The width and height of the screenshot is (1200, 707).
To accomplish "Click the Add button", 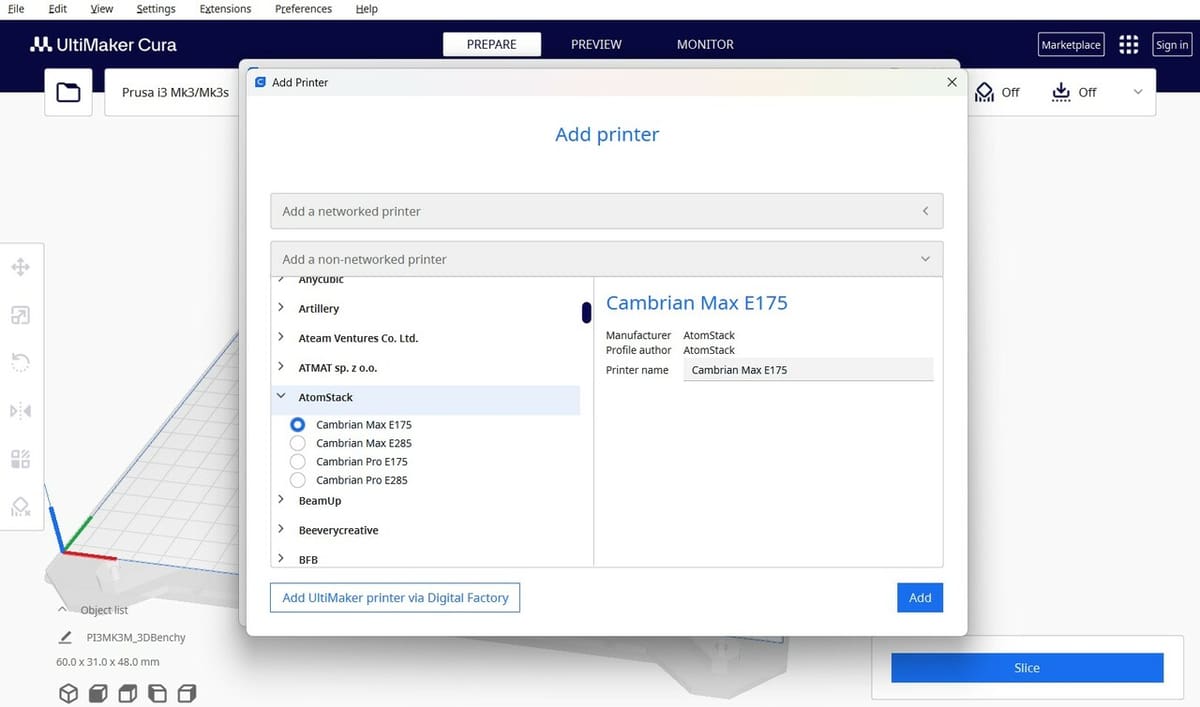I will [920, 597].
